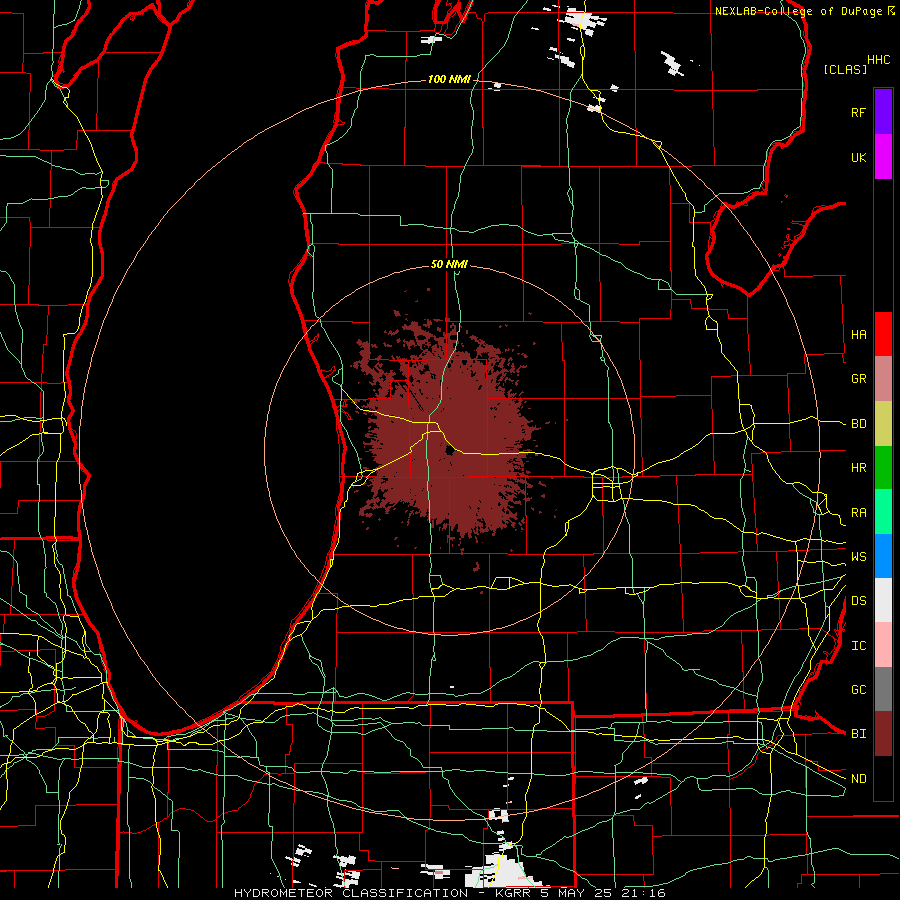Viewport: 900px width, 900px height.
Task: Pick the dark green HR color swatch
Action: (x=883, y=467)
